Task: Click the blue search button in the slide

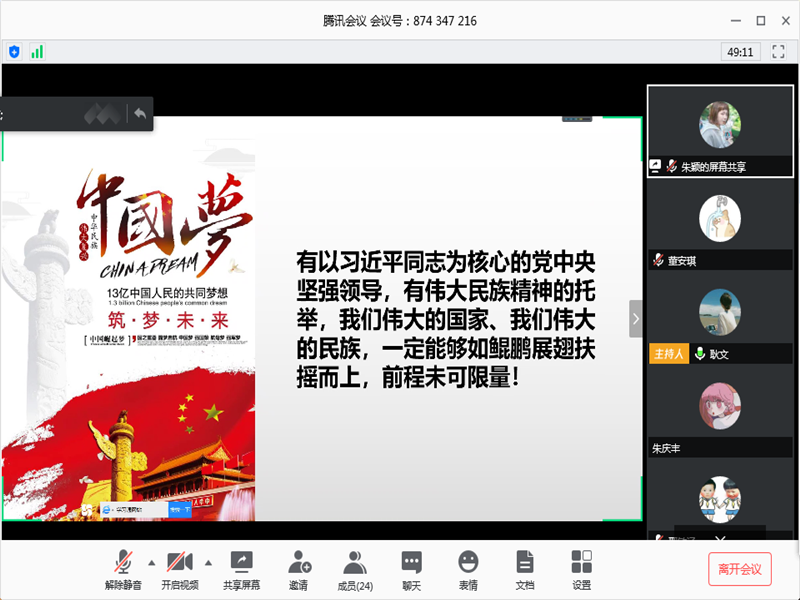Action: tap(180, 509)
